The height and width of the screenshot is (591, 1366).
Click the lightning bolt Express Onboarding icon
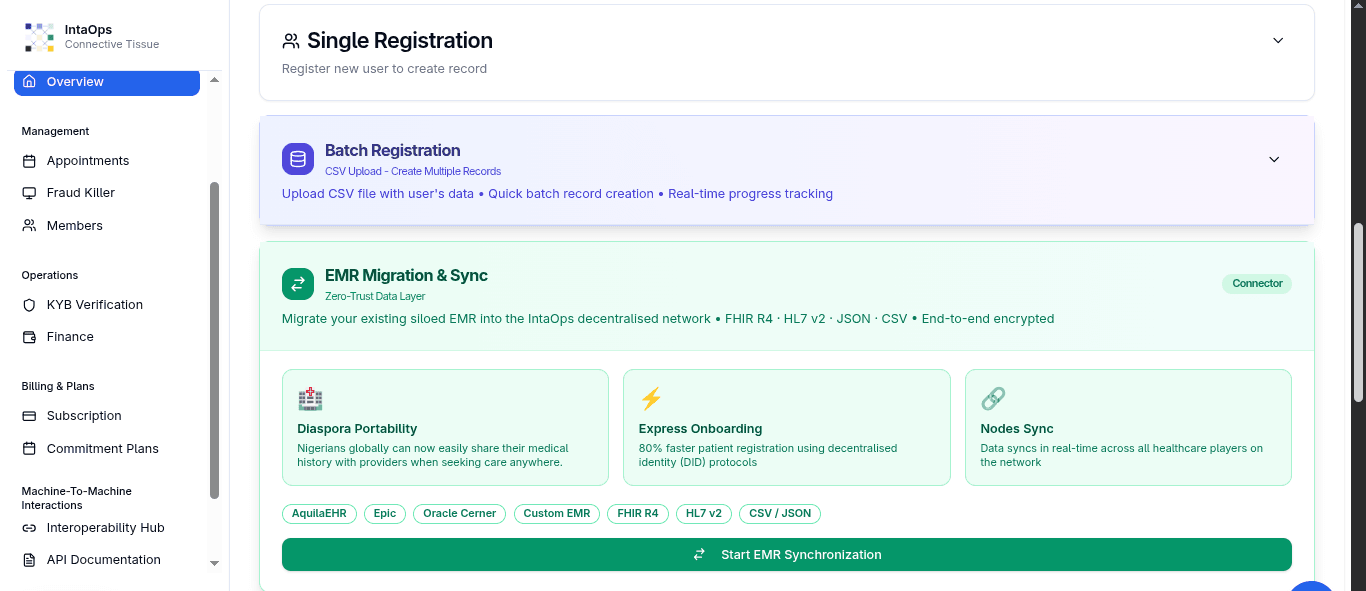(651, 399)
